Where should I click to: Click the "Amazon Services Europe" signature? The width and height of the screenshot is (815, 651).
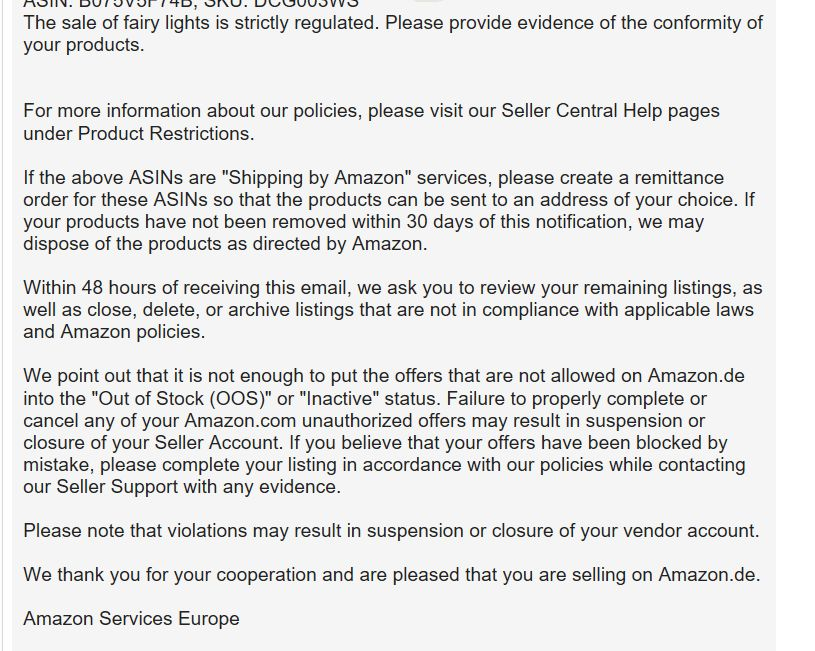tap(131, 619)
